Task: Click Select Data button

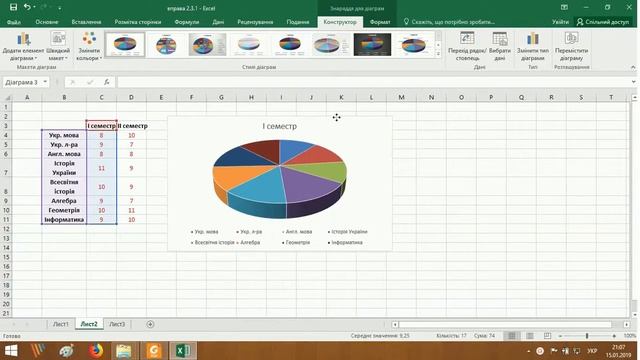Action: coord(500,47)
